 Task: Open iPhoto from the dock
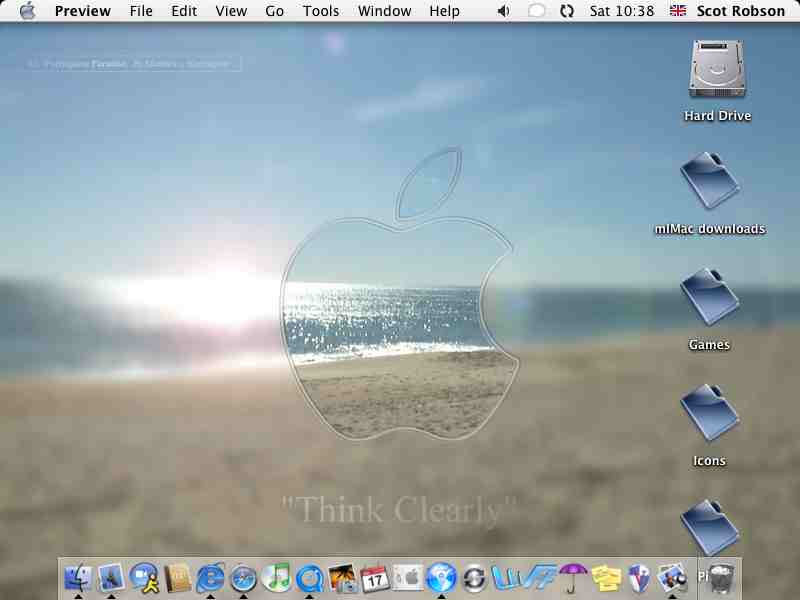[x=342, y=578]
